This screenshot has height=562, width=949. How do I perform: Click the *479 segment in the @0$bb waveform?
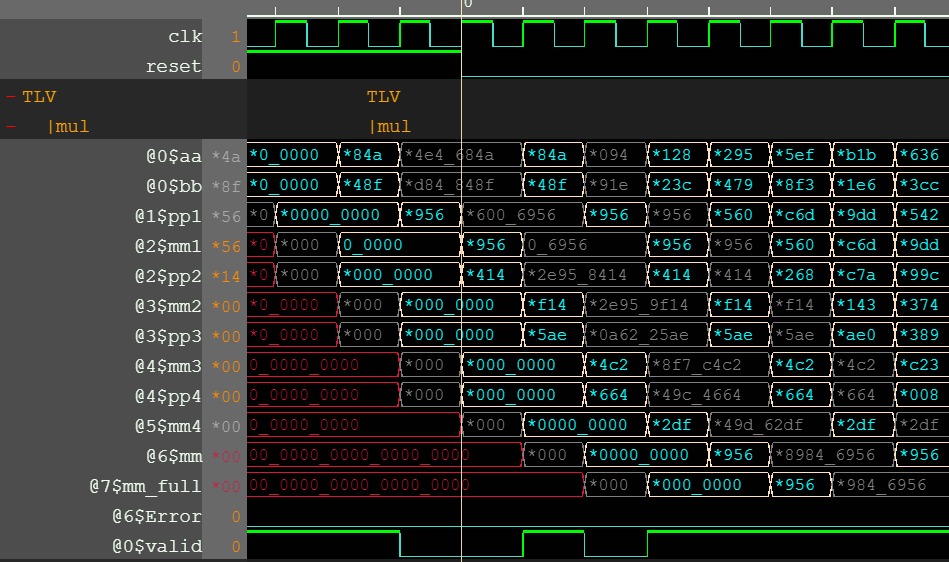(x=739, y=185)
